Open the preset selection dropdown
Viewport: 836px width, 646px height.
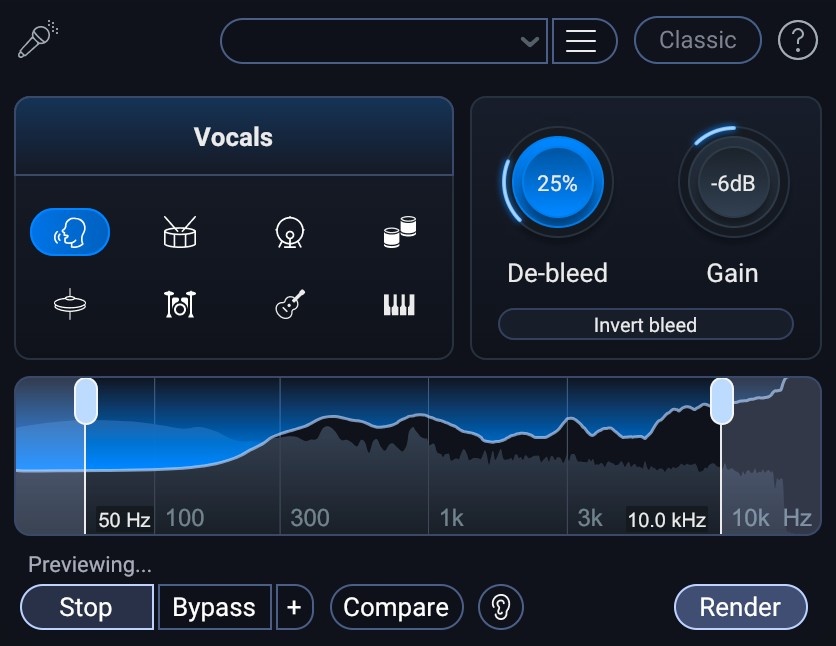click(x=383, y=41)
